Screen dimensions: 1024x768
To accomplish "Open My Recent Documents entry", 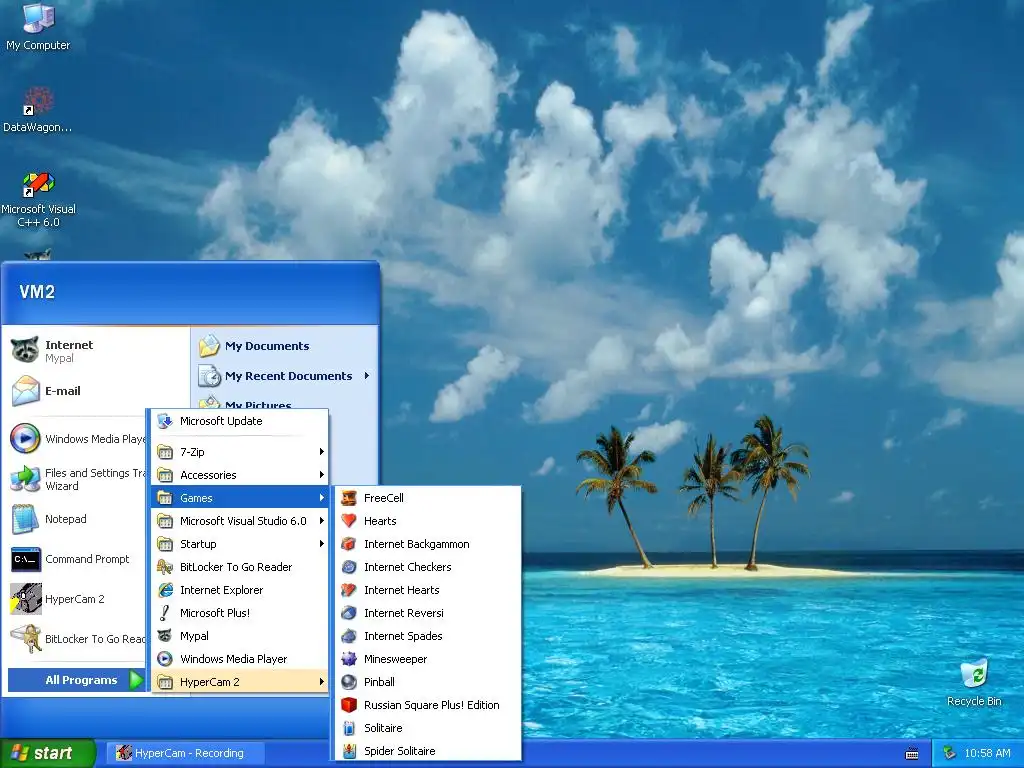I will (285, 376).
